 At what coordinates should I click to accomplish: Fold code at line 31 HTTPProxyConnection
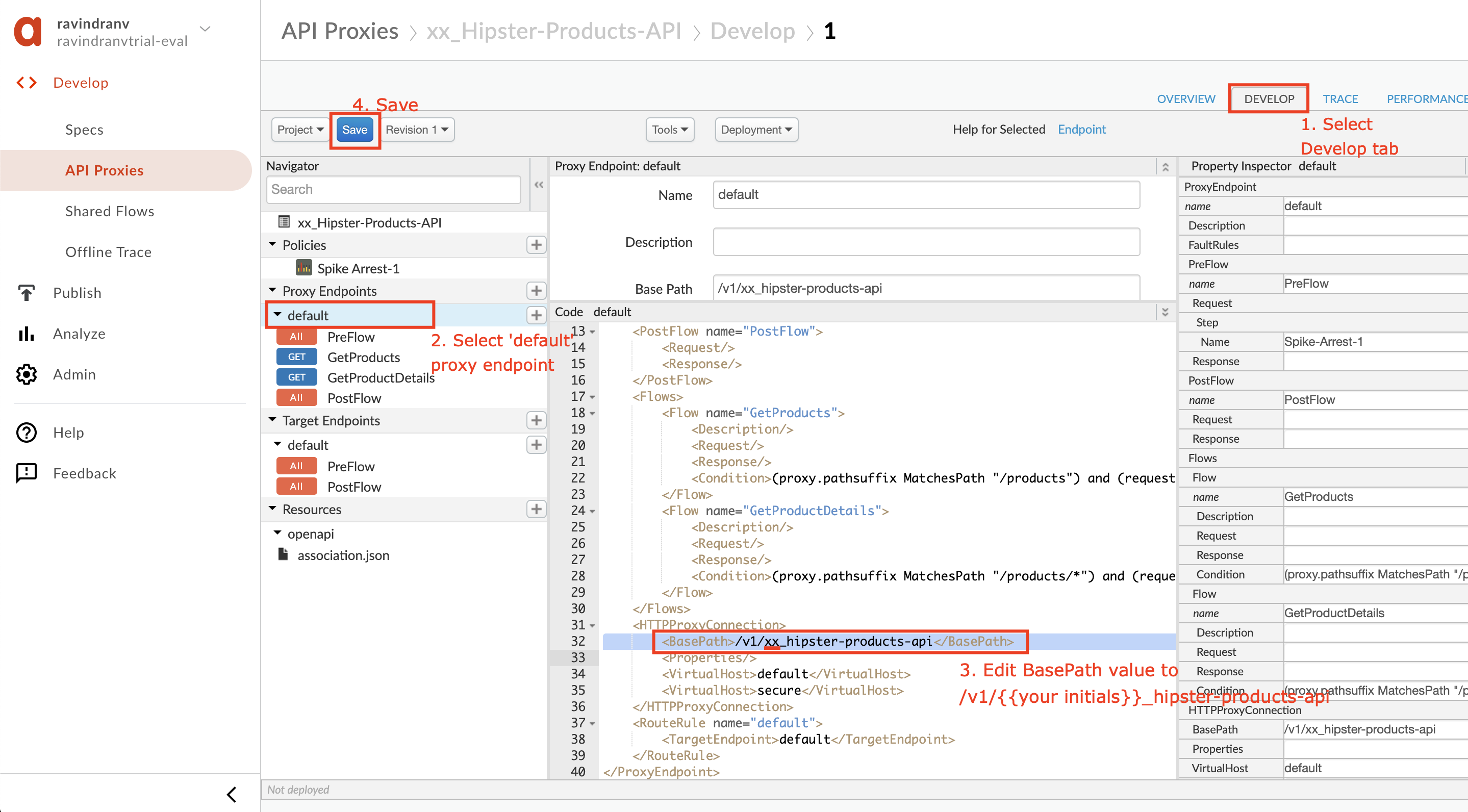coord(592,626)
